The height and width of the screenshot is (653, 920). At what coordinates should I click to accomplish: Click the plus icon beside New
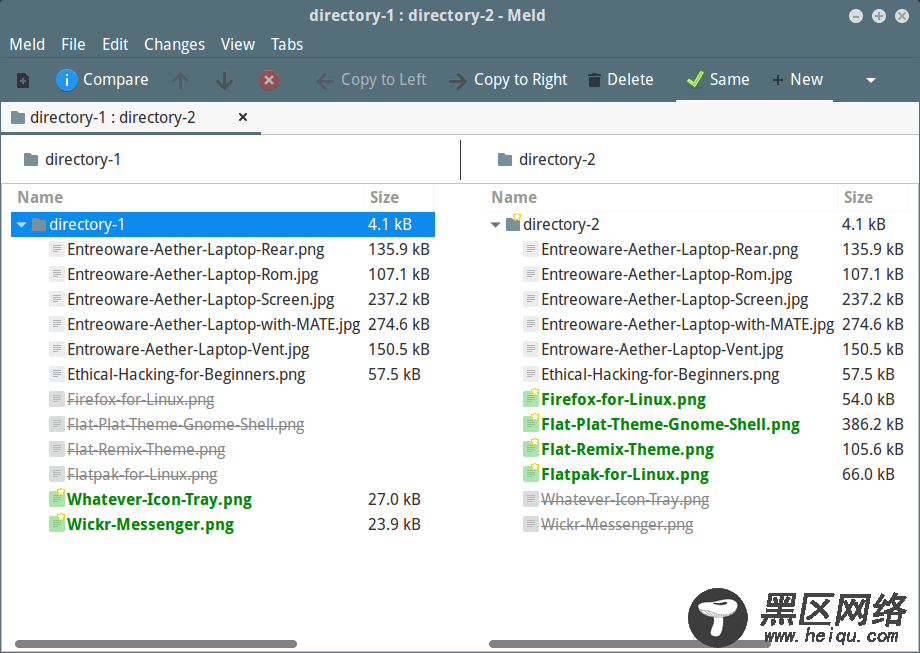point(777,80)
